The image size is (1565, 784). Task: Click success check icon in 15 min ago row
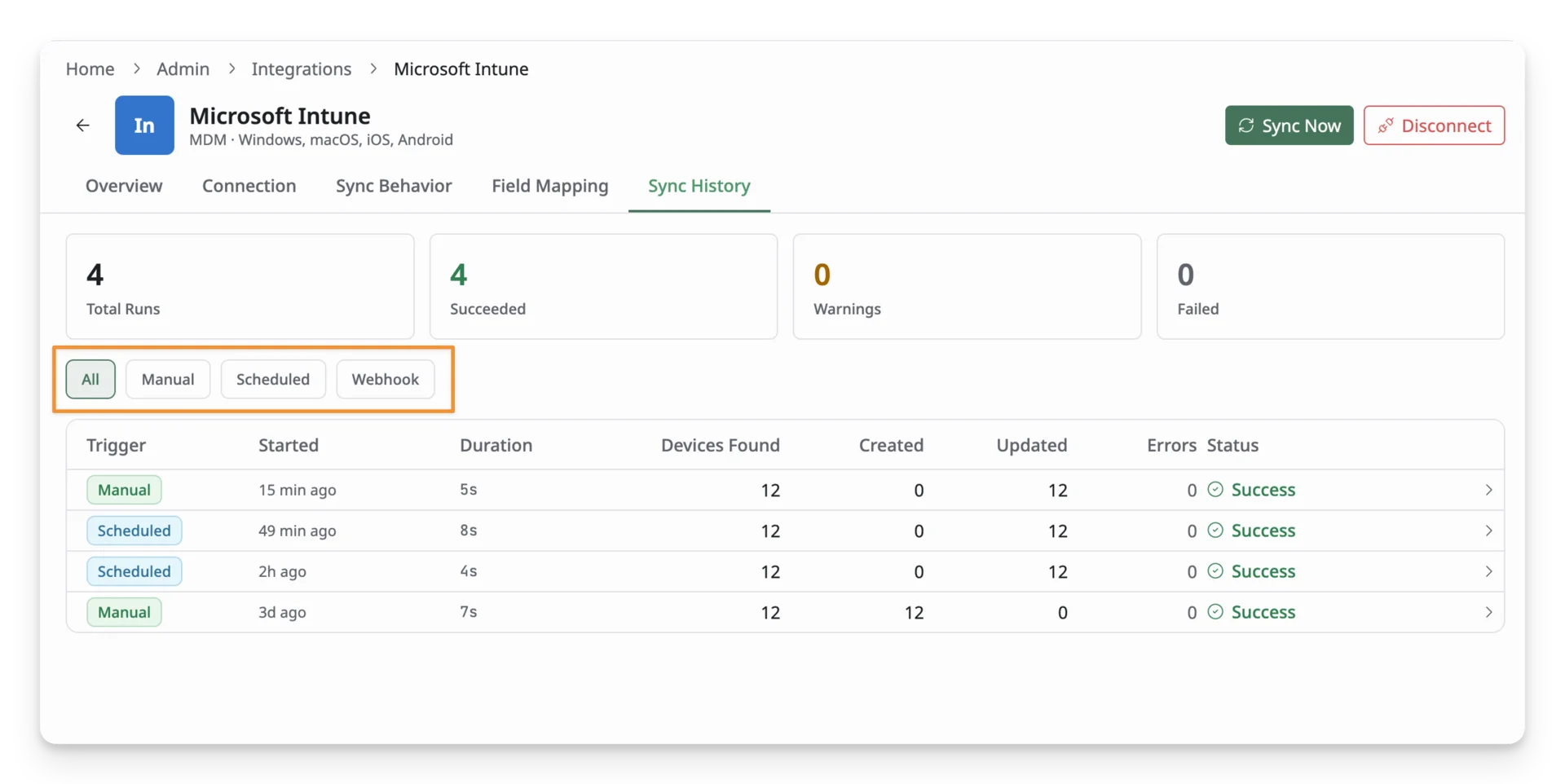point(1215,490)
